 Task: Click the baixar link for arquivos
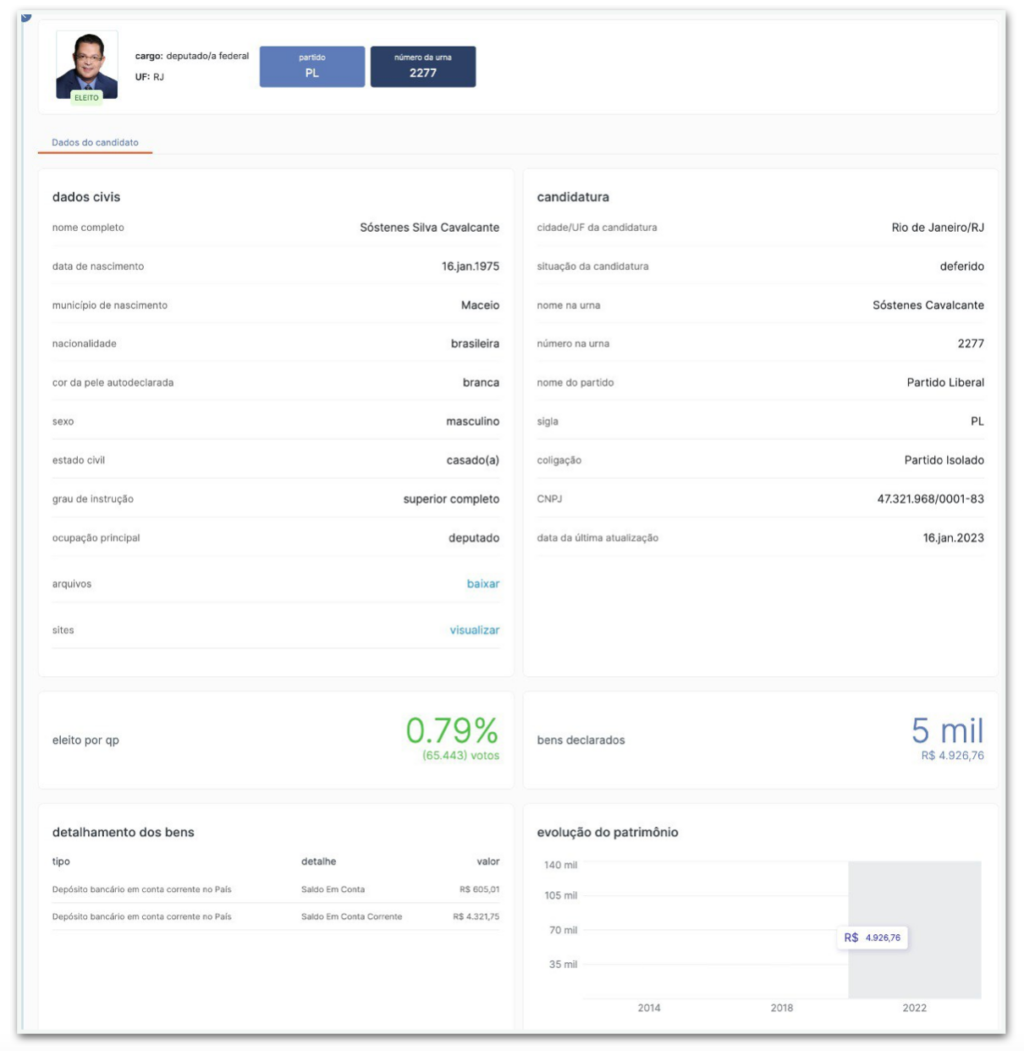(483, 584)
